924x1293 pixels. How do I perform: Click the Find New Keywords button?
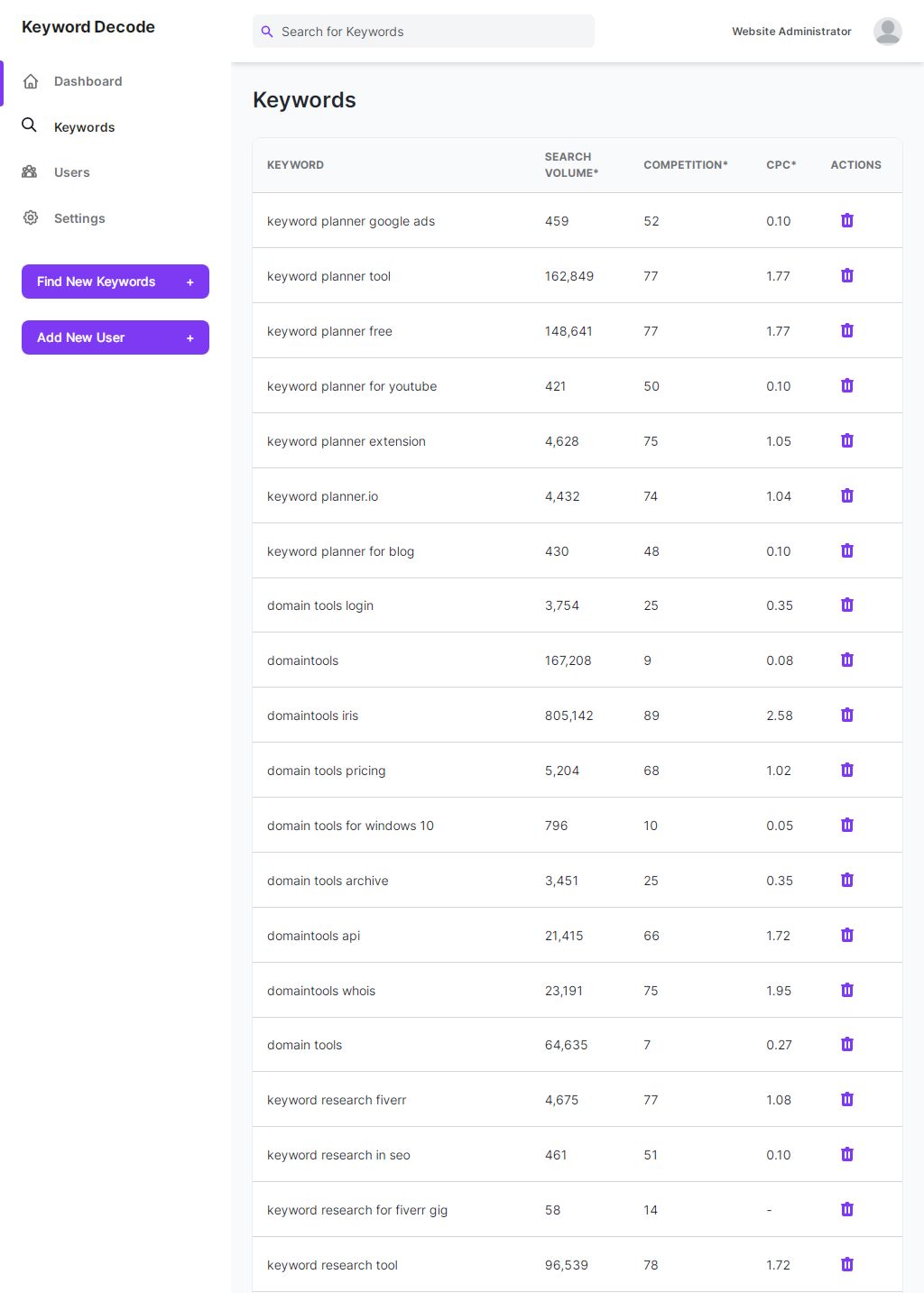(115, 282)
